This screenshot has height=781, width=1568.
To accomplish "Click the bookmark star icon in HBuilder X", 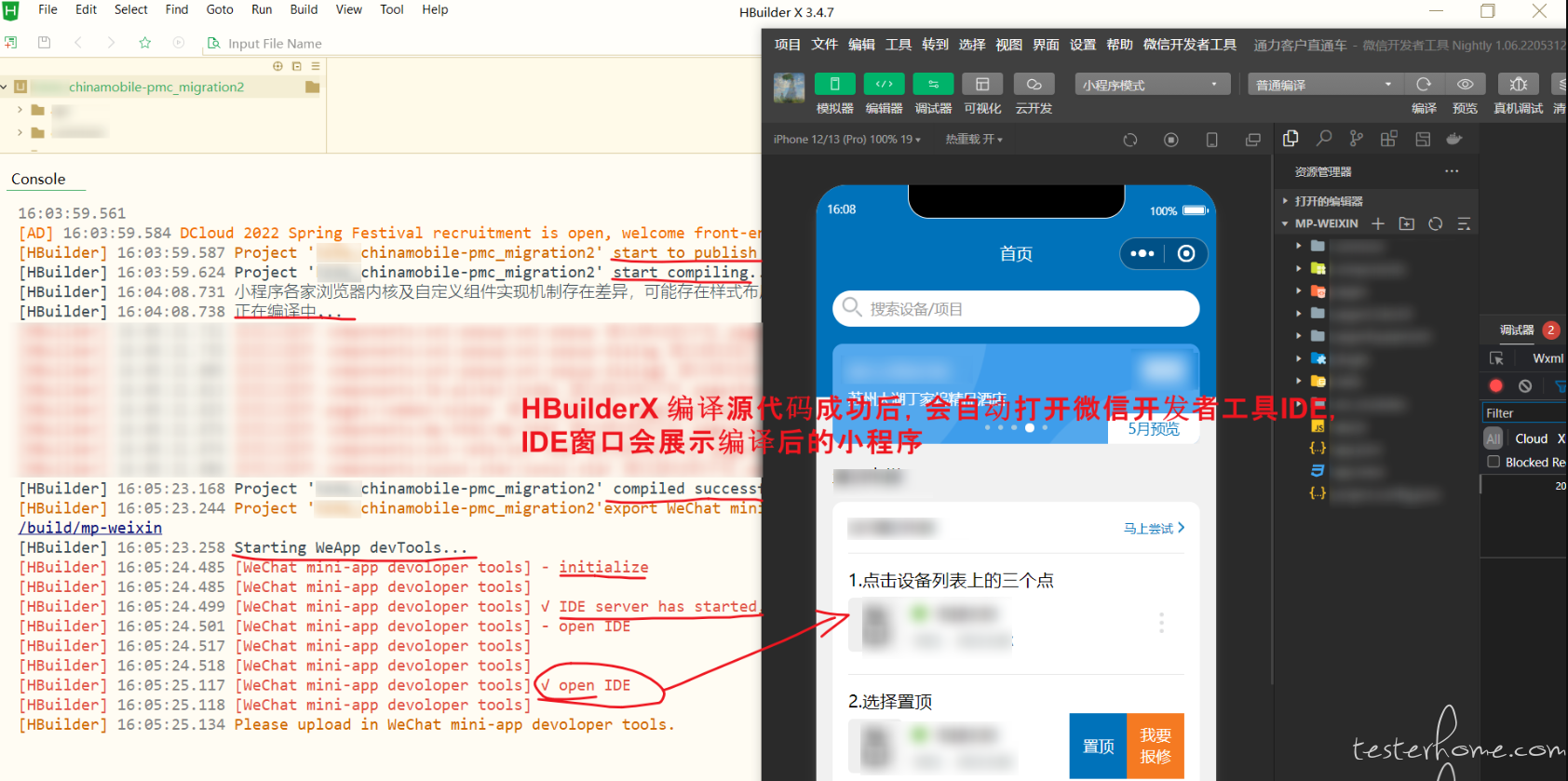I will tap(145, 43).
